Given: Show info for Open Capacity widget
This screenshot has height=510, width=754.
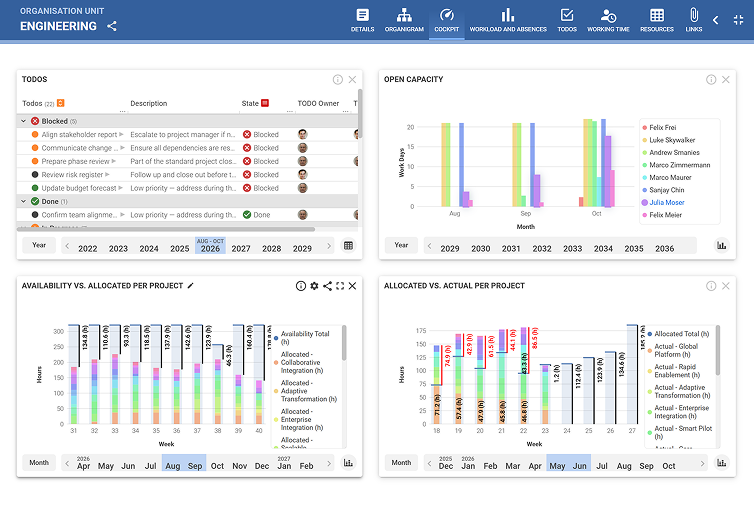Looking at the screenshot, I should pyautogui.click(x=711, y=79).
